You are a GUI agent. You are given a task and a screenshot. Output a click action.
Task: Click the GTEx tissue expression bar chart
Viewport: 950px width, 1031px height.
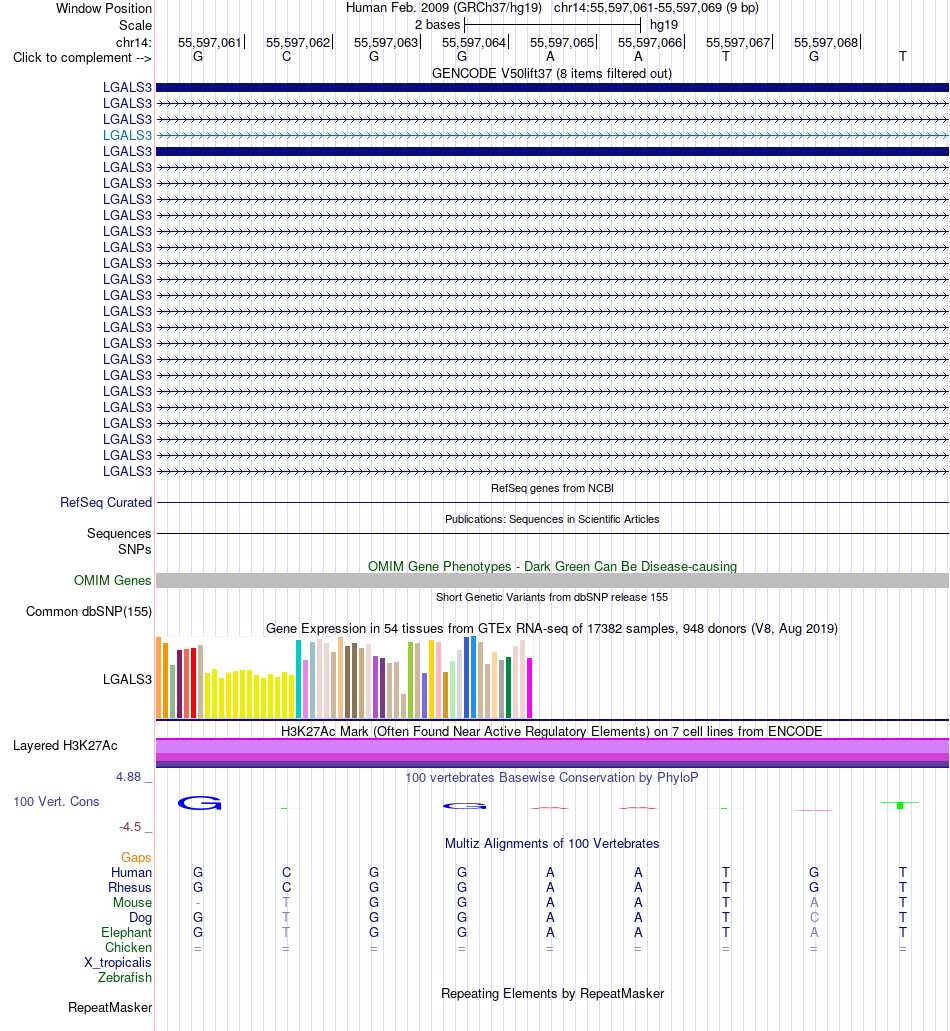pos(344,677)
